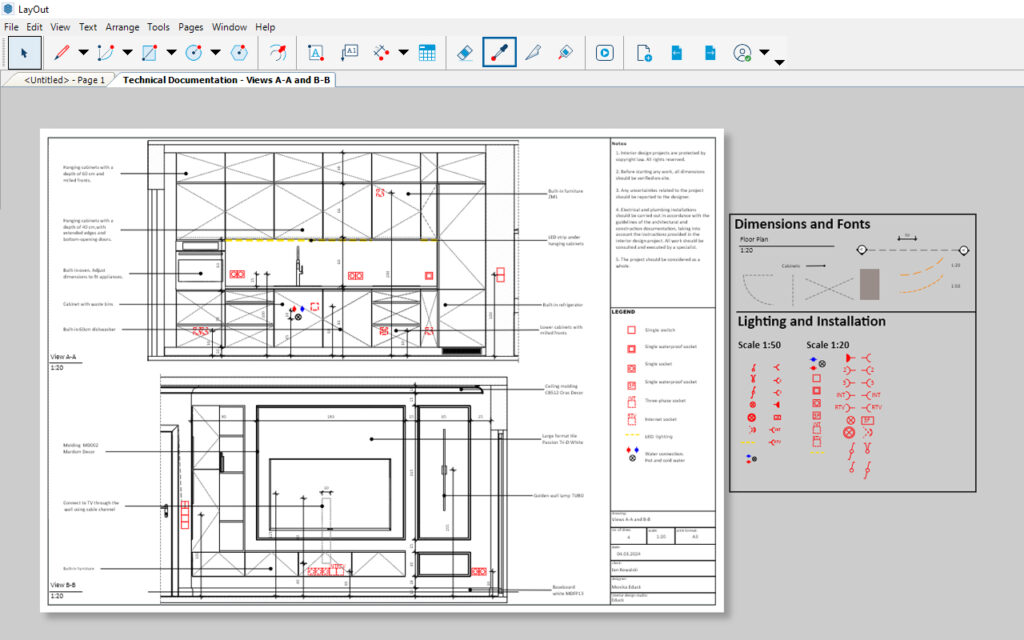Expand the Line tool dropdown arrow
Image resolution: width=1024 pixels, height=640 pixels.
click(84, 53)
